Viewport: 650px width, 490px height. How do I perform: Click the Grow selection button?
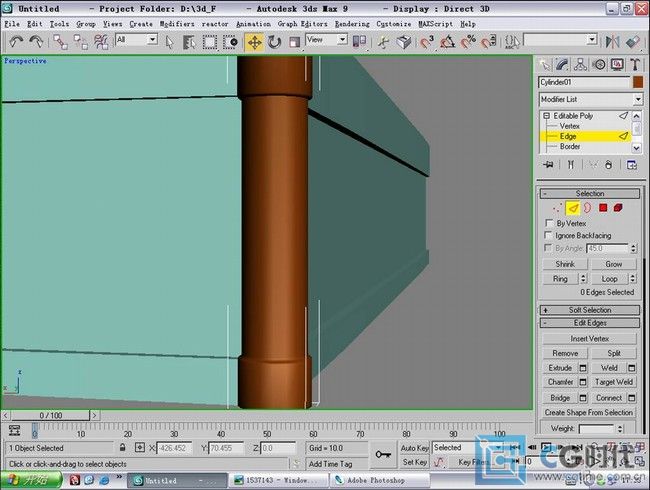tap(614, 264)
